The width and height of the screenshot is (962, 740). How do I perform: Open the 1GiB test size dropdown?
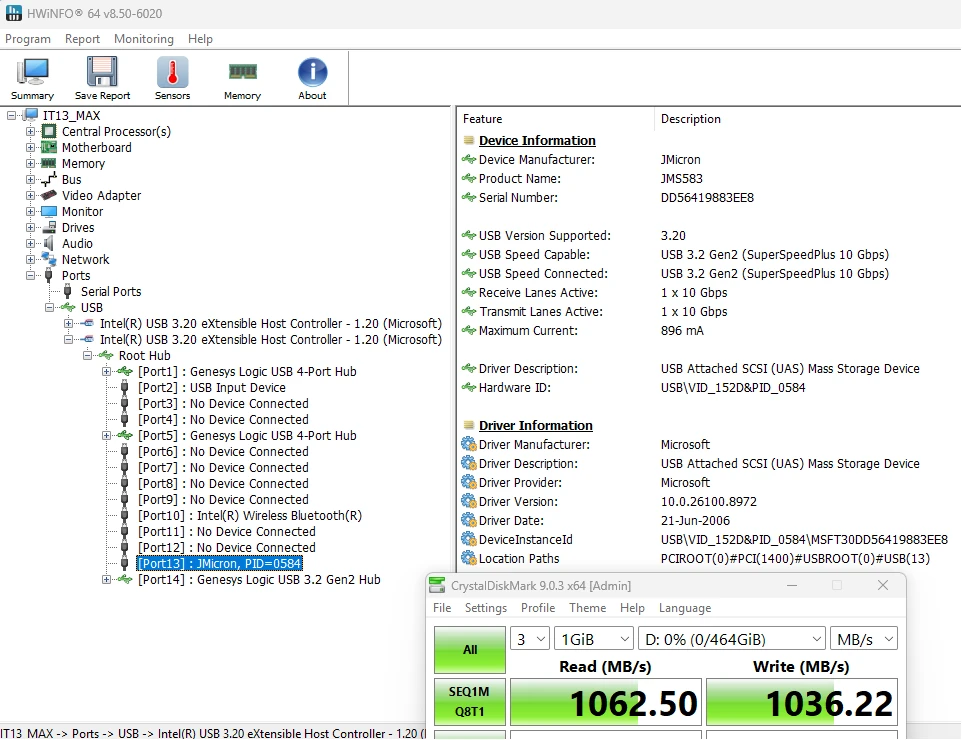click(x=593, y=639)
